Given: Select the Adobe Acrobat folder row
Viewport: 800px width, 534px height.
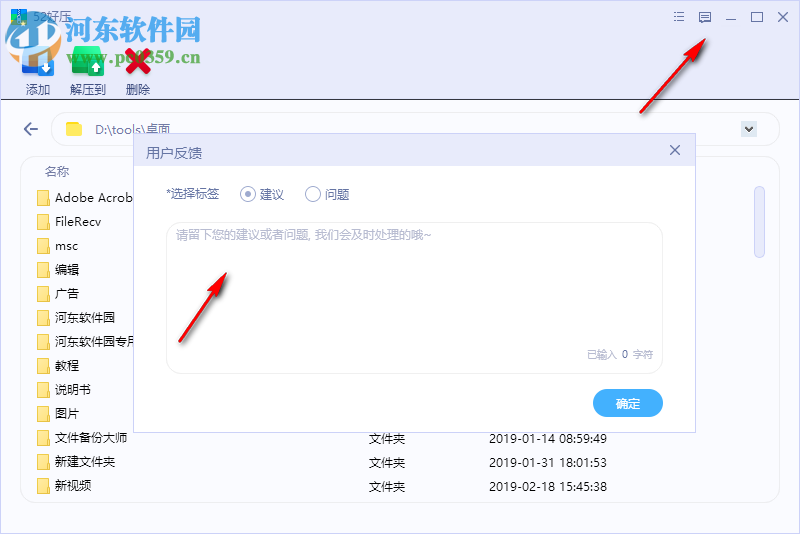Looking at the screenshot, I should (85, 197).
